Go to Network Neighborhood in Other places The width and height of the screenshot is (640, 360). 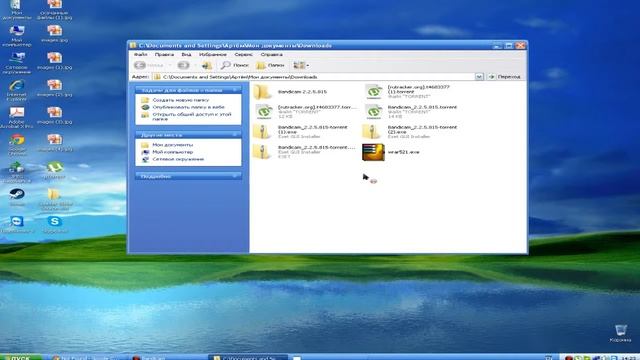pos(178,159)
